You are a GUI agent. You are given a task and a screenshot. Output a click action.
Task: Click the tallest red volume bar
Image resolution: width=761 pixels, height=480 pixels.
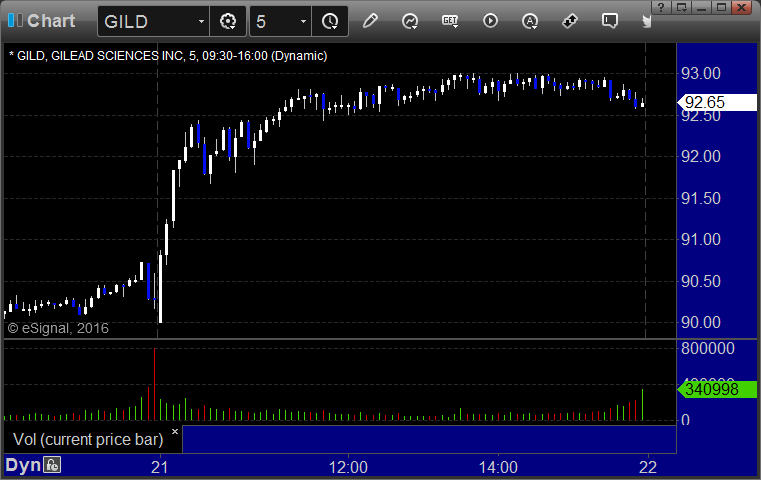coord(154,384)
